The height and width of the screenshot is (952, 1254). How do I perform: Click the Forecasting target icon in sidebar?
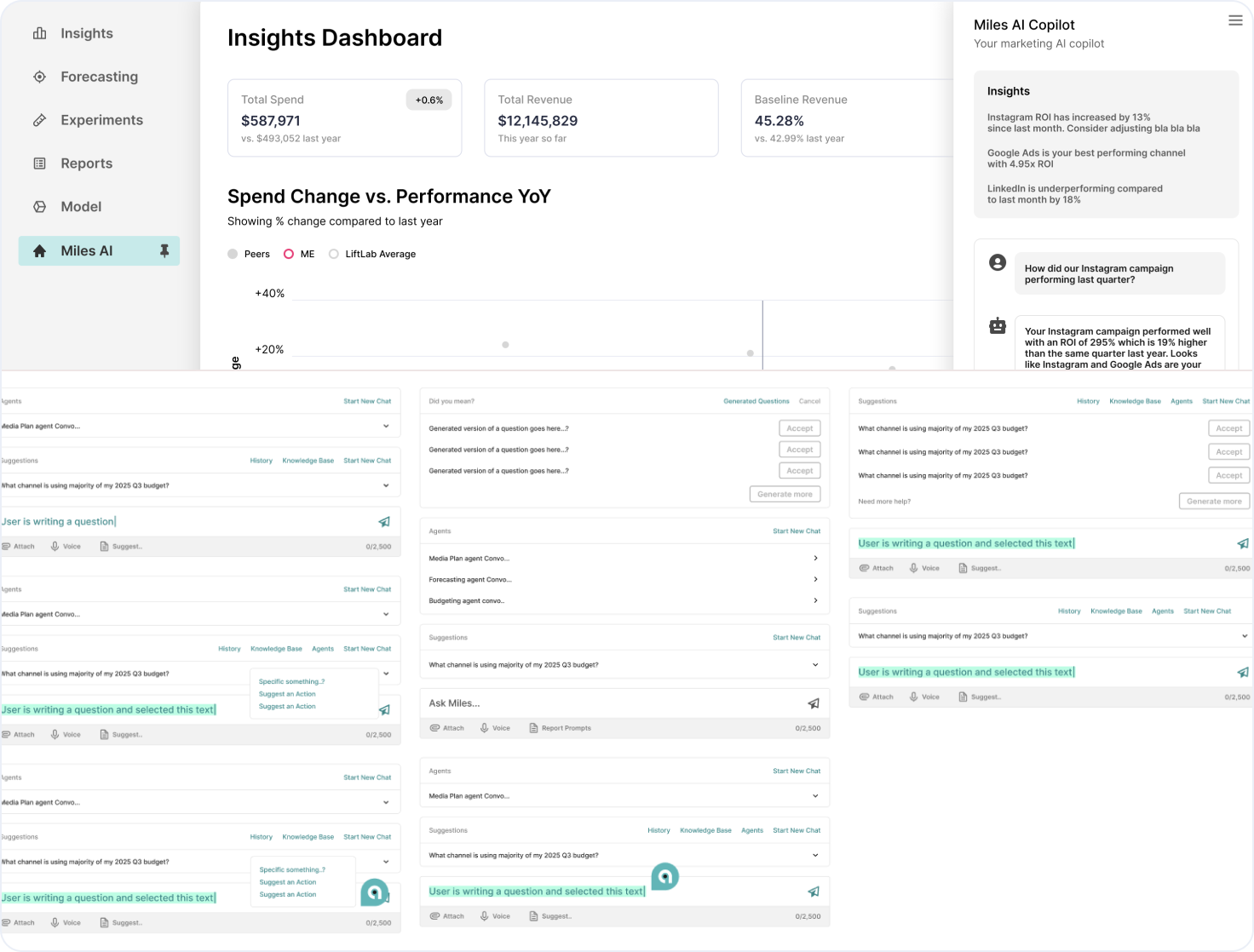coord(39,77)
